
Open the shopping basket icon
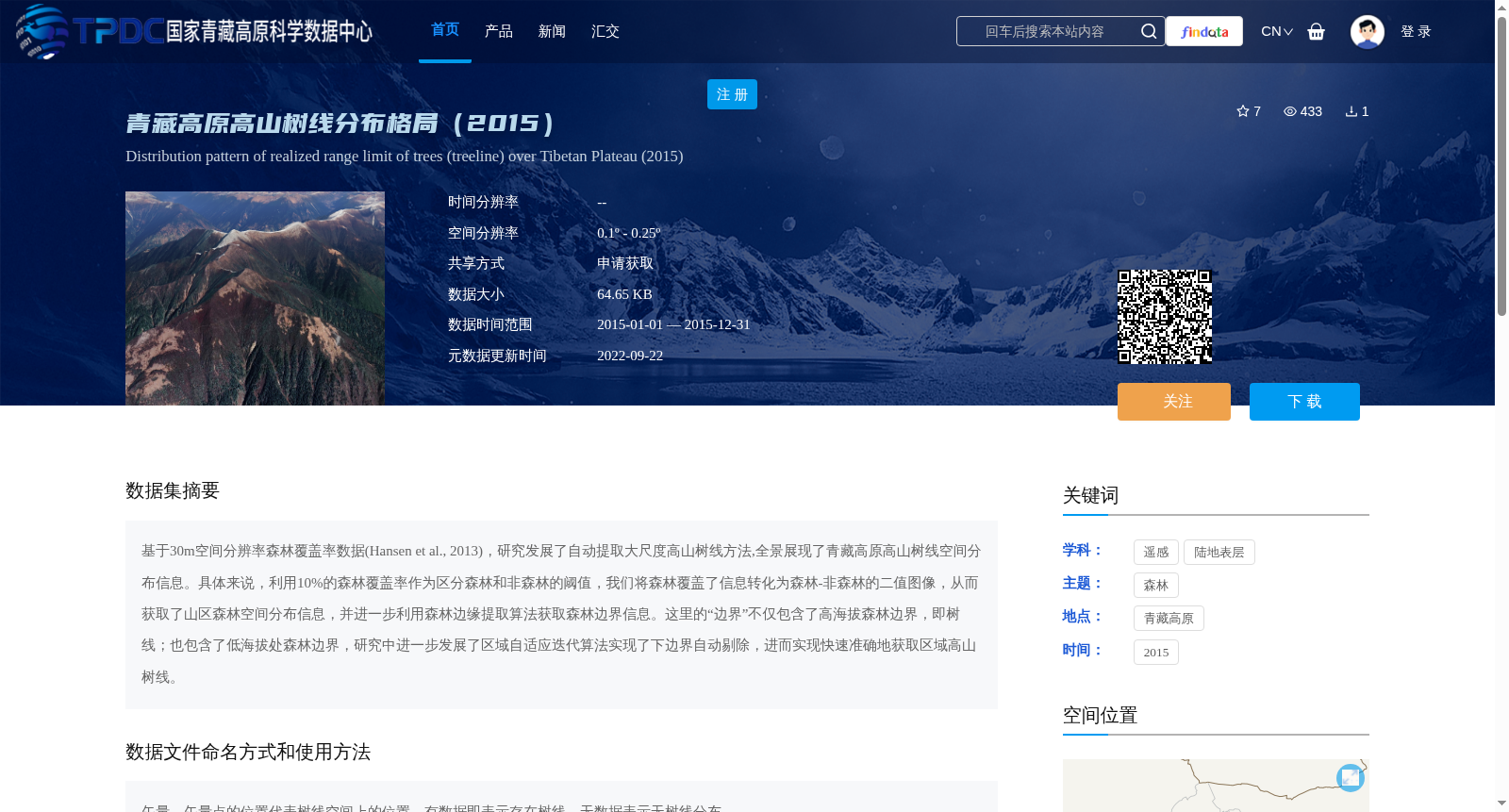click(x=1317, y=31)
